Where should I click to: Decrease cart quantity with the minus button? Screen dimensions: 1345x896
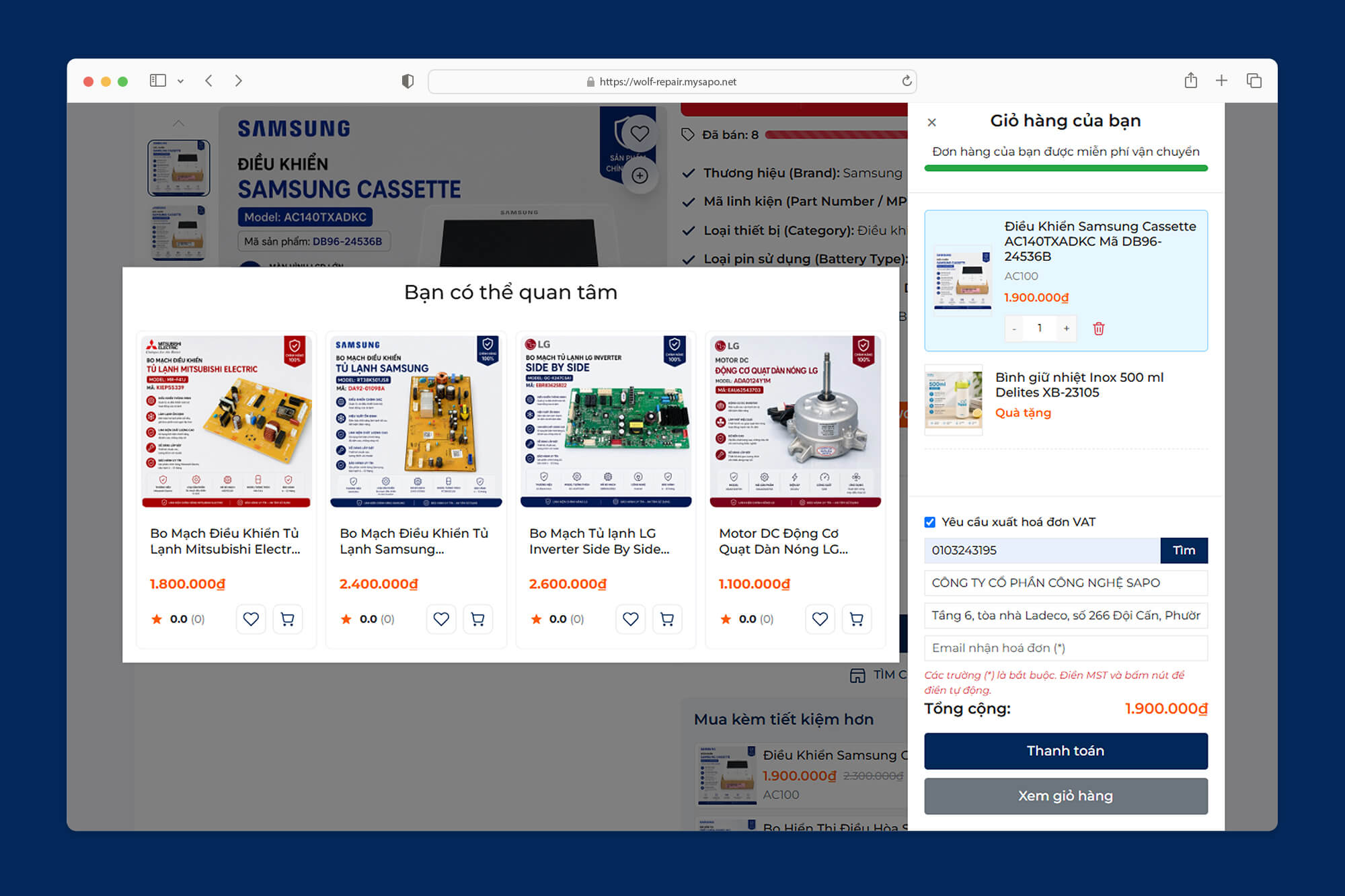pyautogui.click(x=1014, y=329)
